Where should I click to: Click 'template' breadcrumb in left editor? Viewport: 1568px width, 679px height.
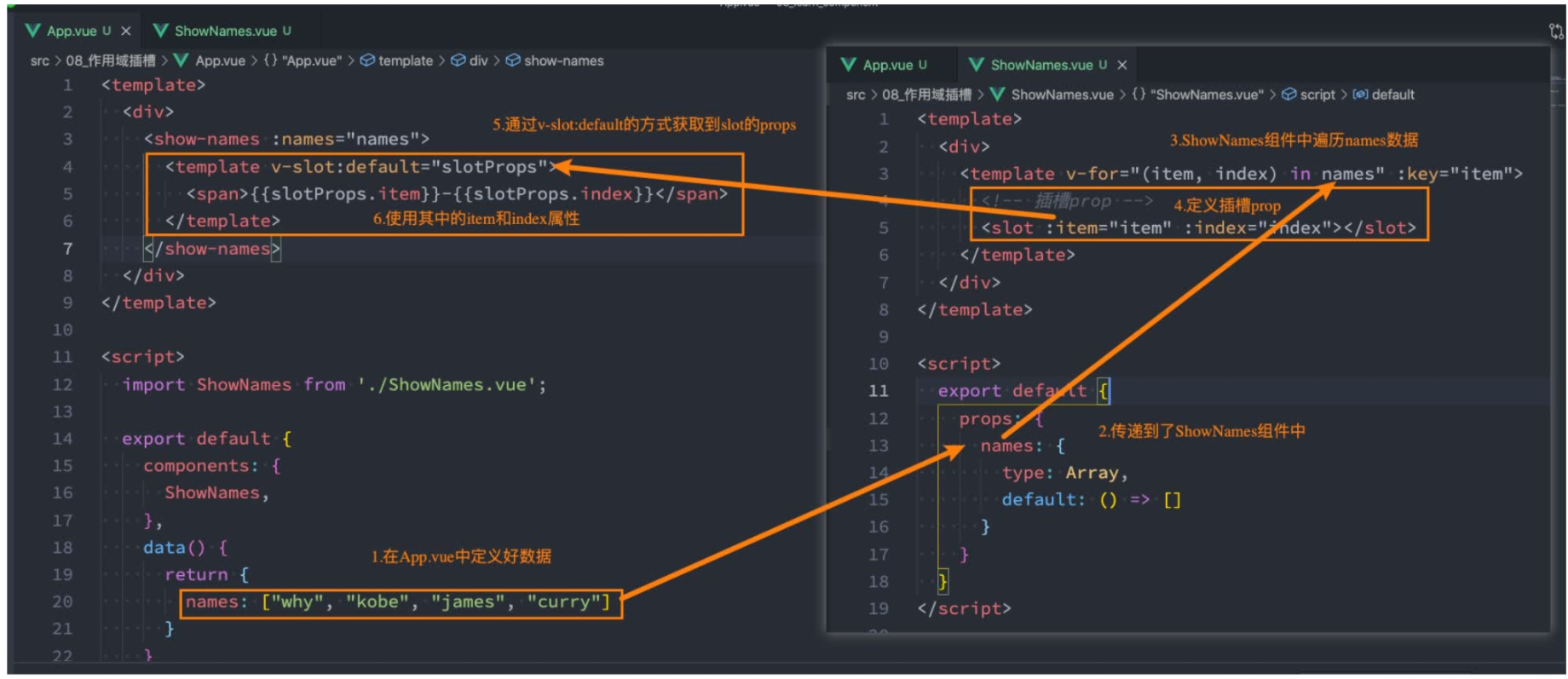click(x=406, y=60)
